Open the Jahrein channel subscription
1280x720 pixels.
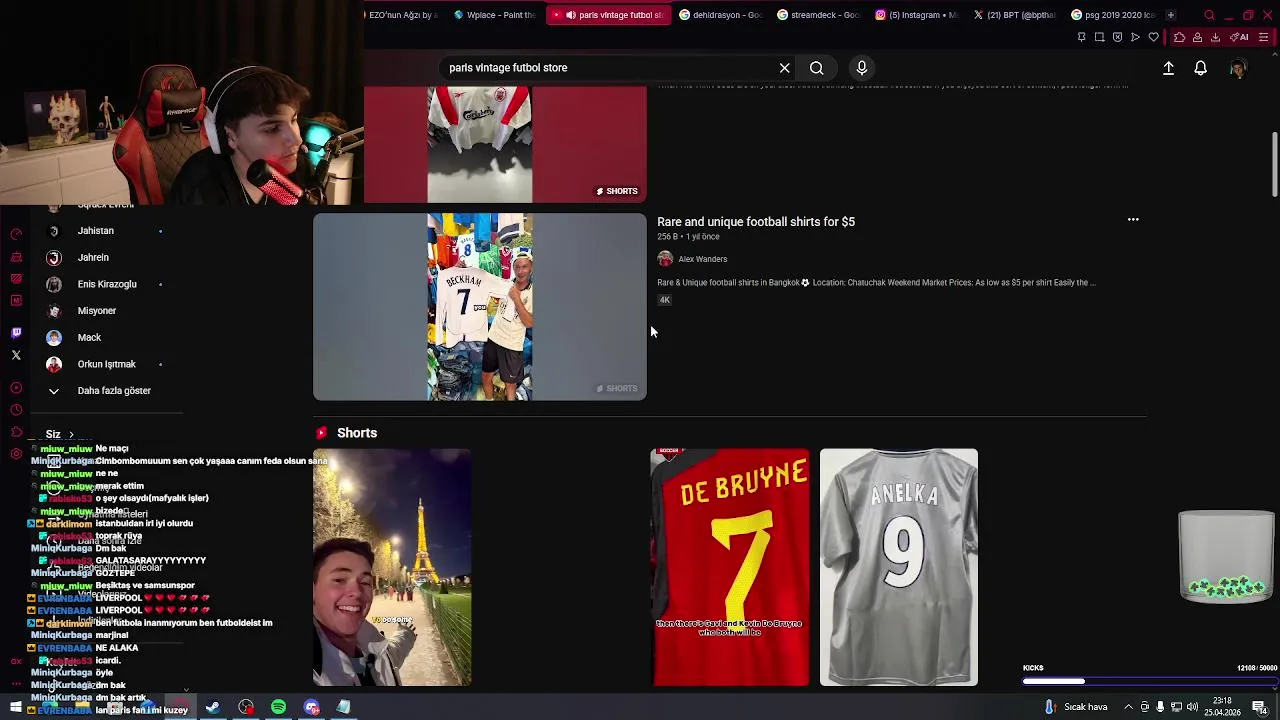coord(93,258)
